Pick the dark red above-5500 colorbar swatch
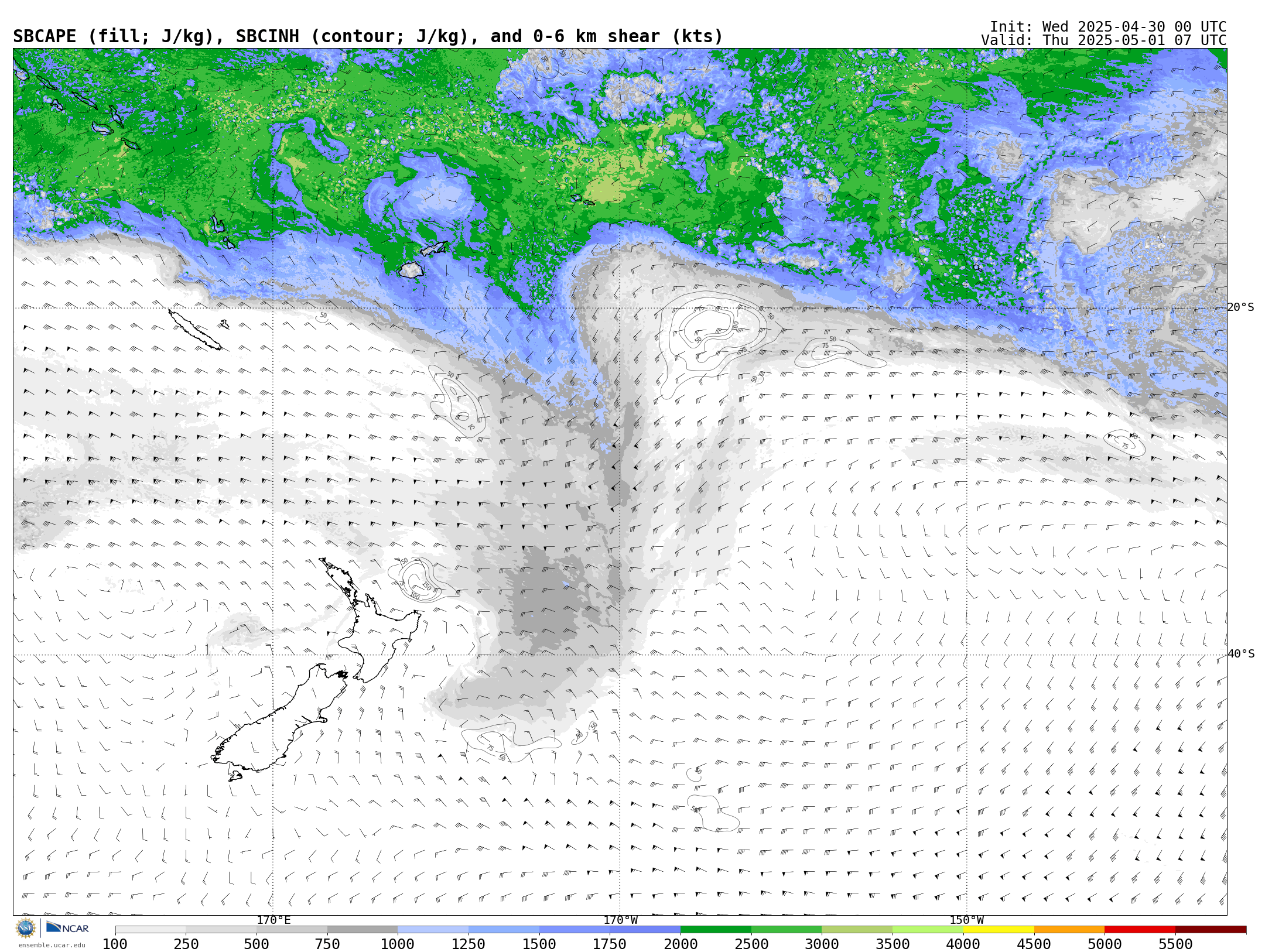This screenshot has width=1265, height=952. tap(1211, 930)
